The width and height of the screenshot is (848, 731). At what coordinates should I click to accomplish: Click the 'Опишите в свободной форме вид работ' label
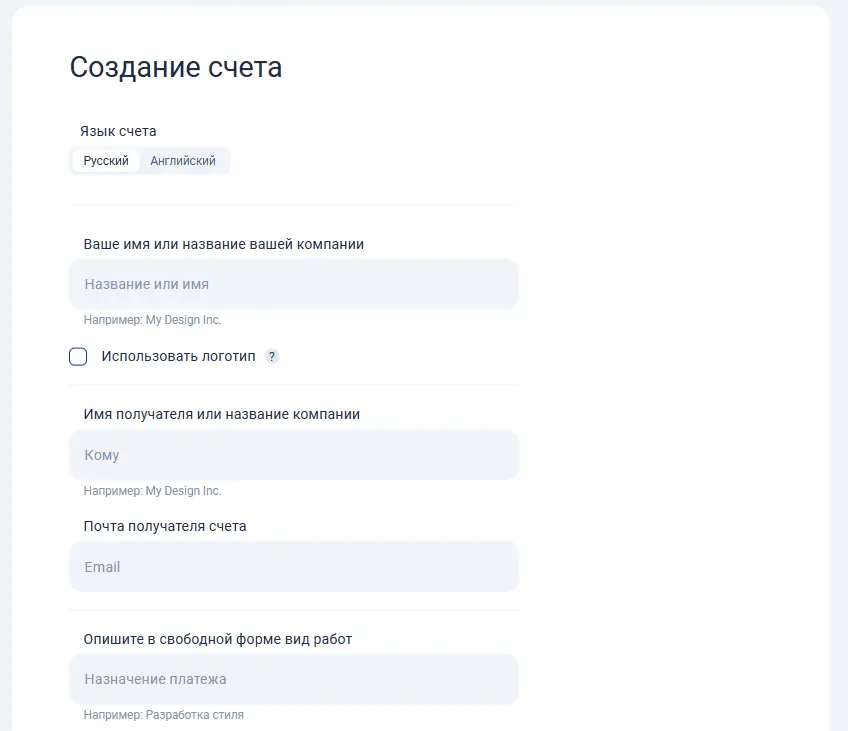(x=217, y=639)
